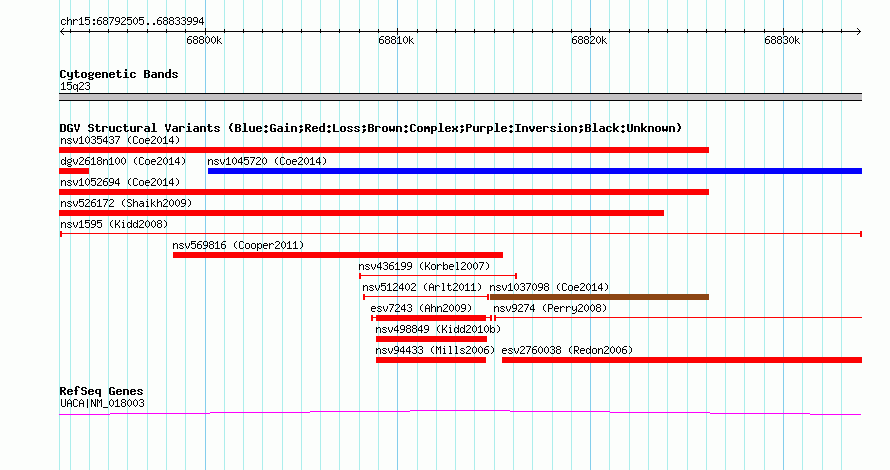Open variant label nsv1045720 (Coe2014)

click(x=267, y=161)
